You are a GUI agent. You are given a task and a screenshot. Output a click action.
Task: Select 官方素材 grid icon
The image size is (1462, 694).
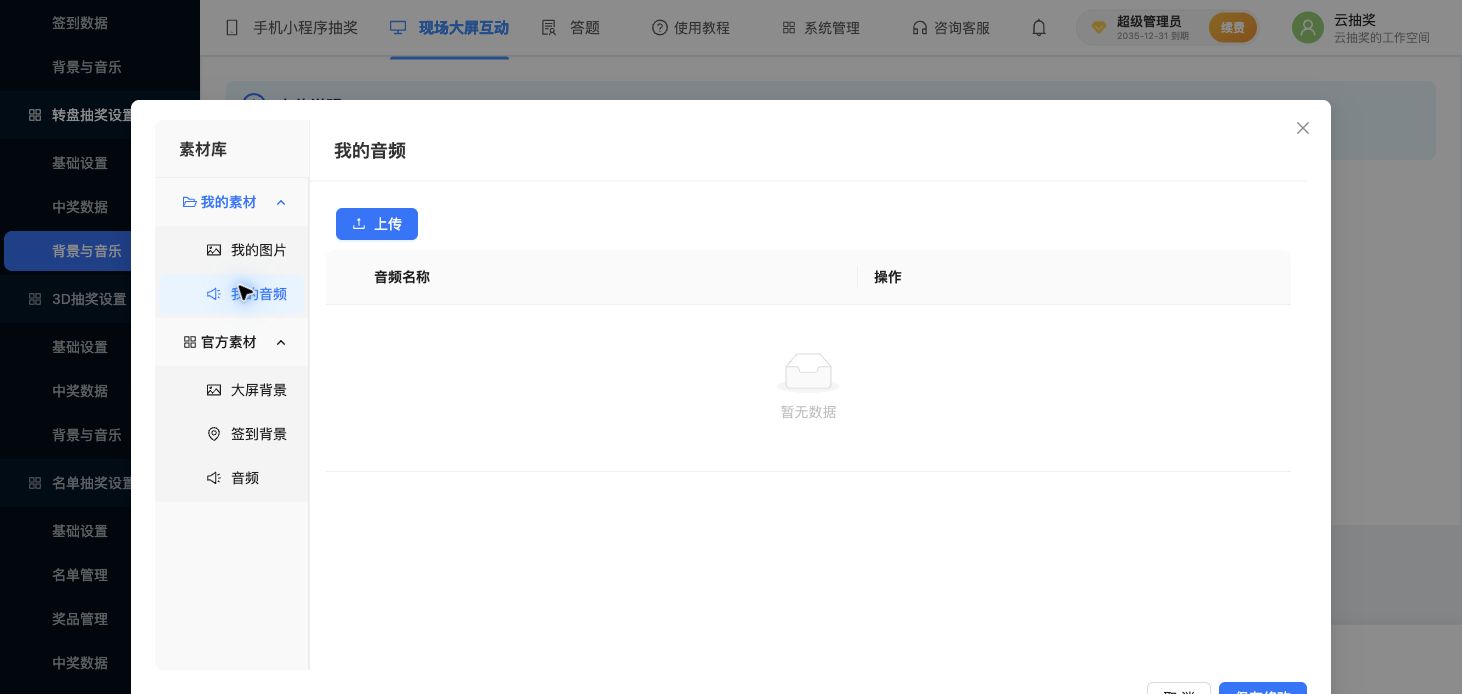189,342
